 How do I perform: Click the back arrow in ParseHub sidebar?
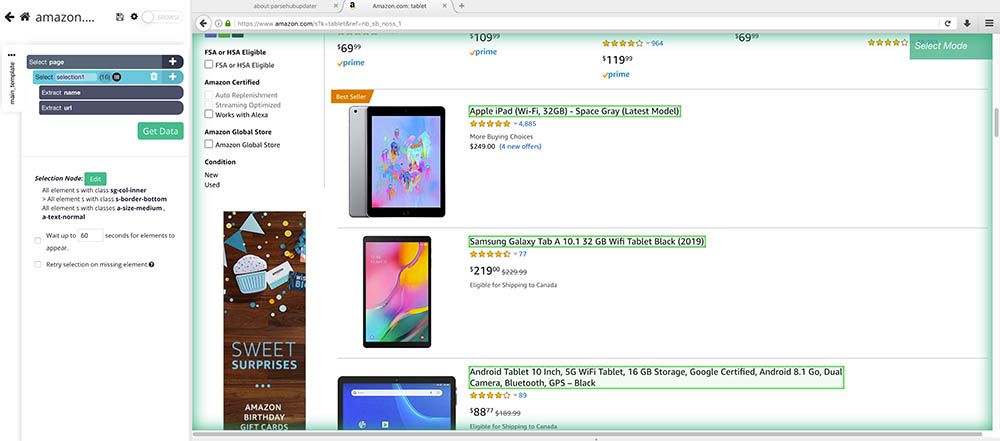click(x=9, y=17)
